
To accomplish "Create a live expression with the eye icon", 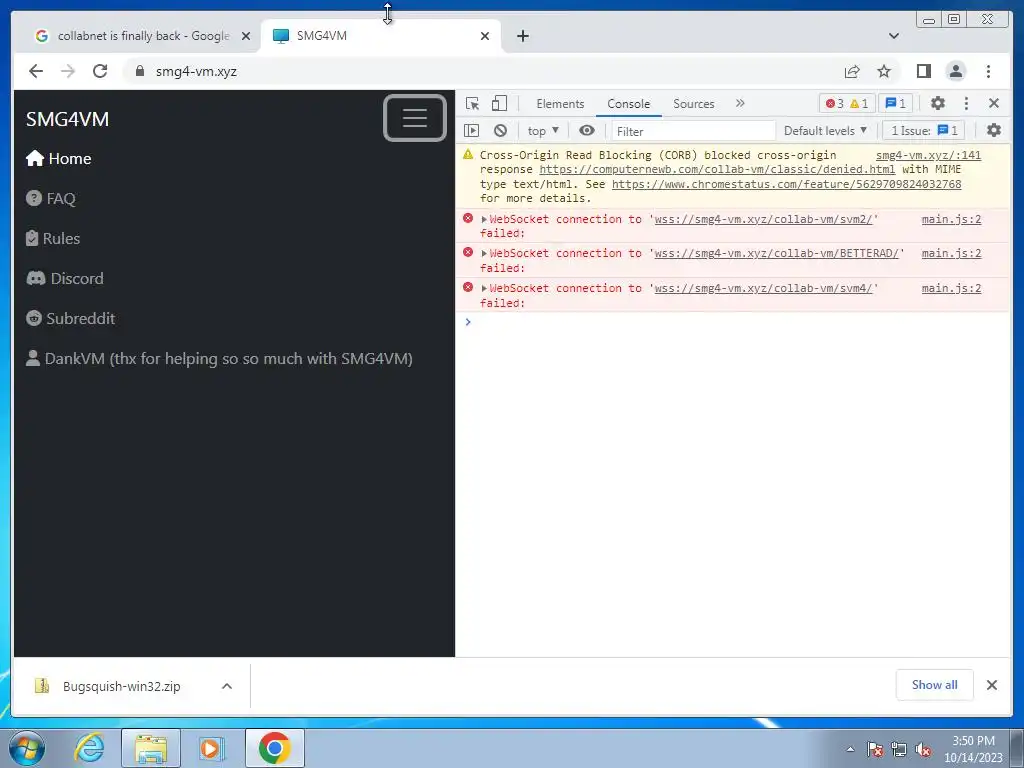I will (586, 131).
